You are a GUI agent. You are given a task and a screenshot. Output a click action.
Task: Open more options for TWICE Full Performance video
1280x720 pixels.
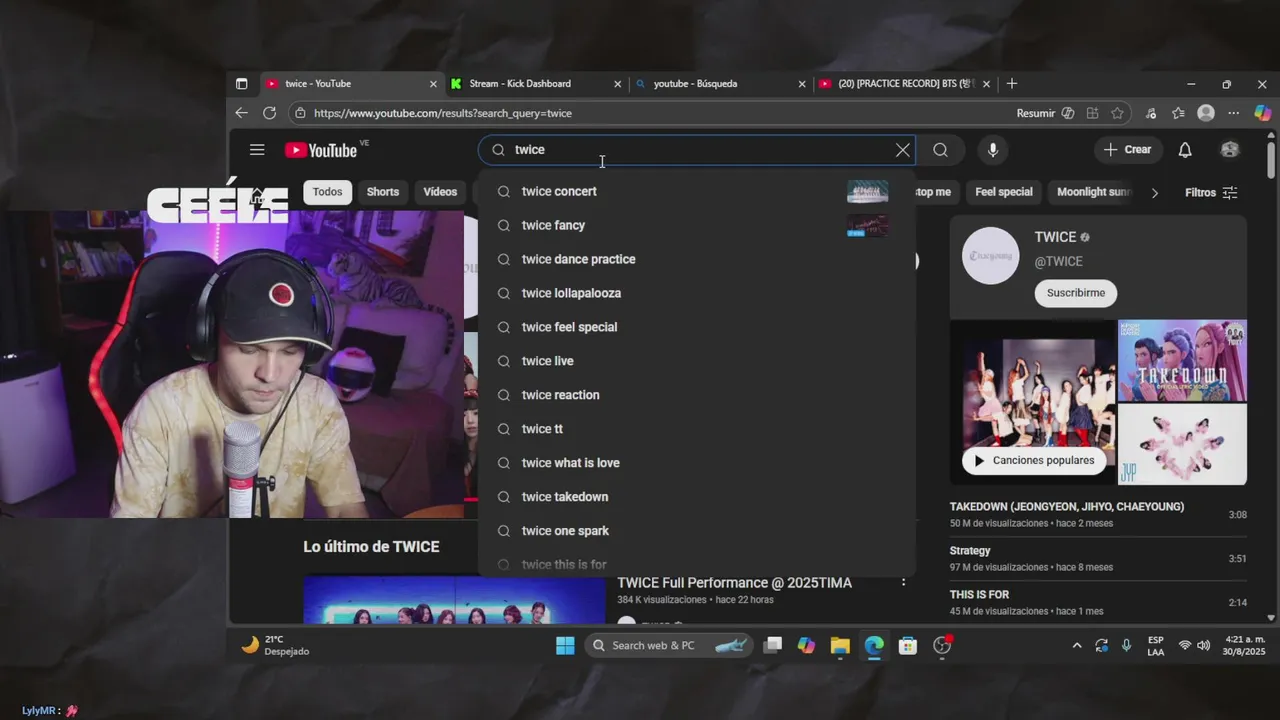pos(903,582)
